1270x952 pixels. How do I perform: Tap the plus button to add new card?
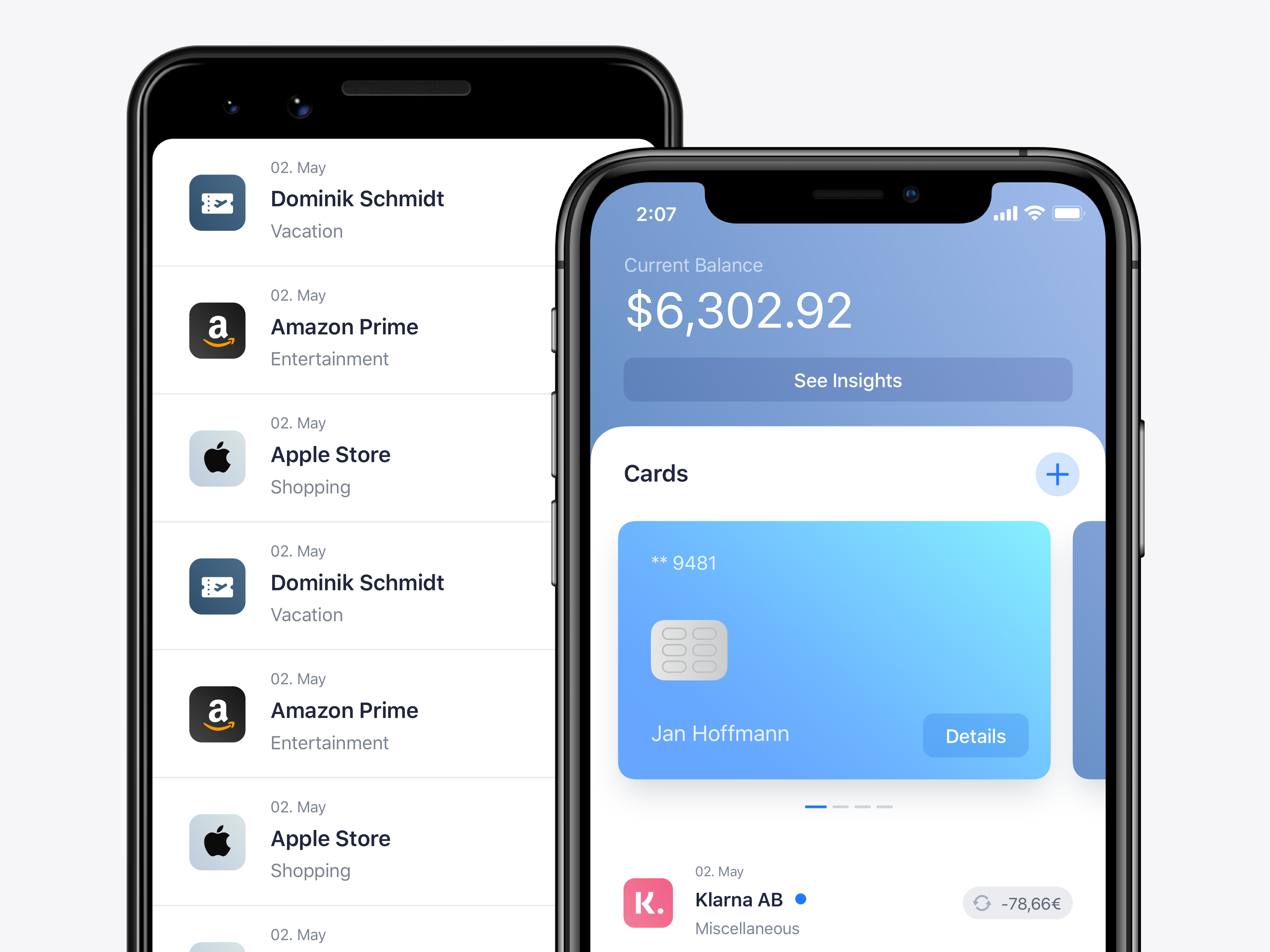click(x=1058, y=475)
